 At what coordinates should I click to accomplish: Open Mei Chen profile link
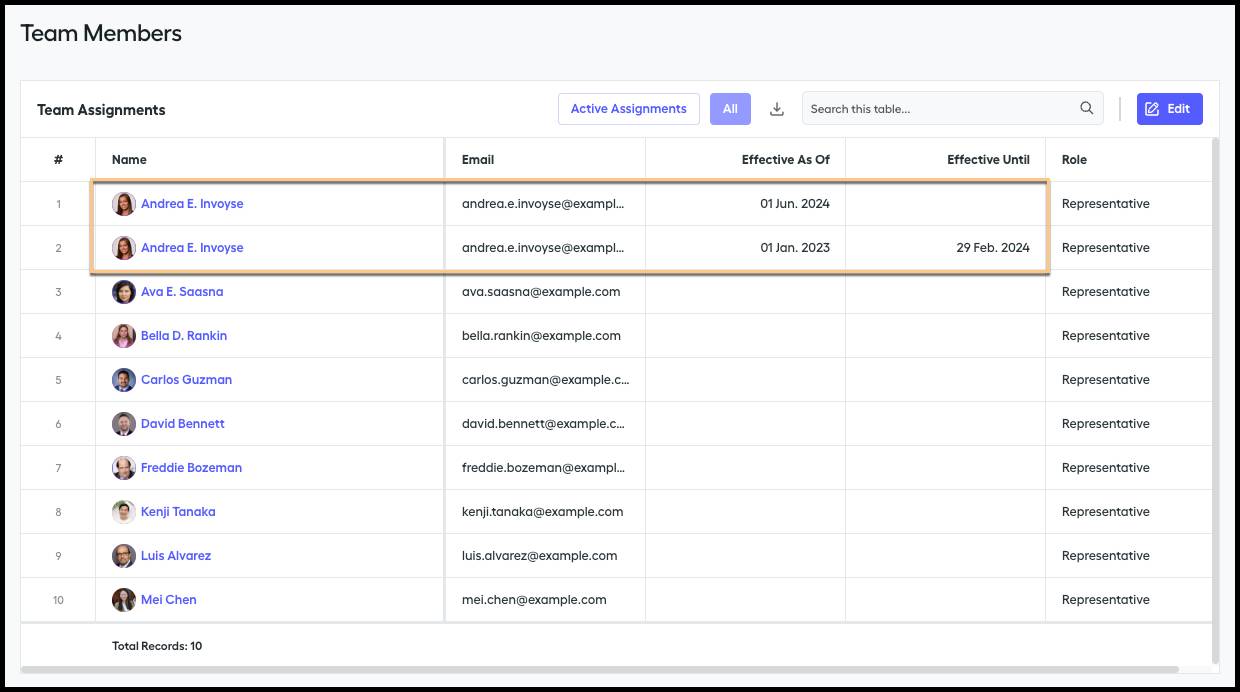click(169, 600)
